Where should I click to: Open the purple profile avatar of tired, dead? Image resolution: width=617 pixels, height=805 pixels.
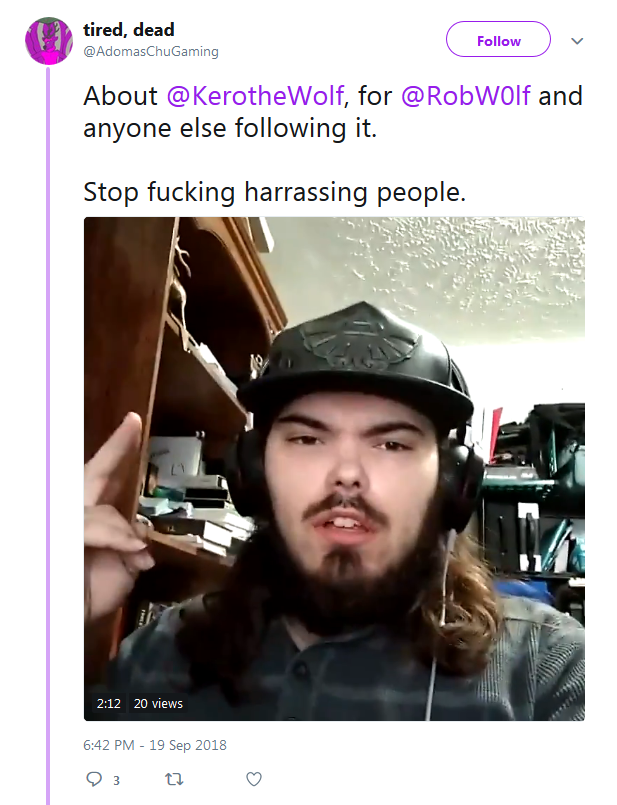point(49,41)
